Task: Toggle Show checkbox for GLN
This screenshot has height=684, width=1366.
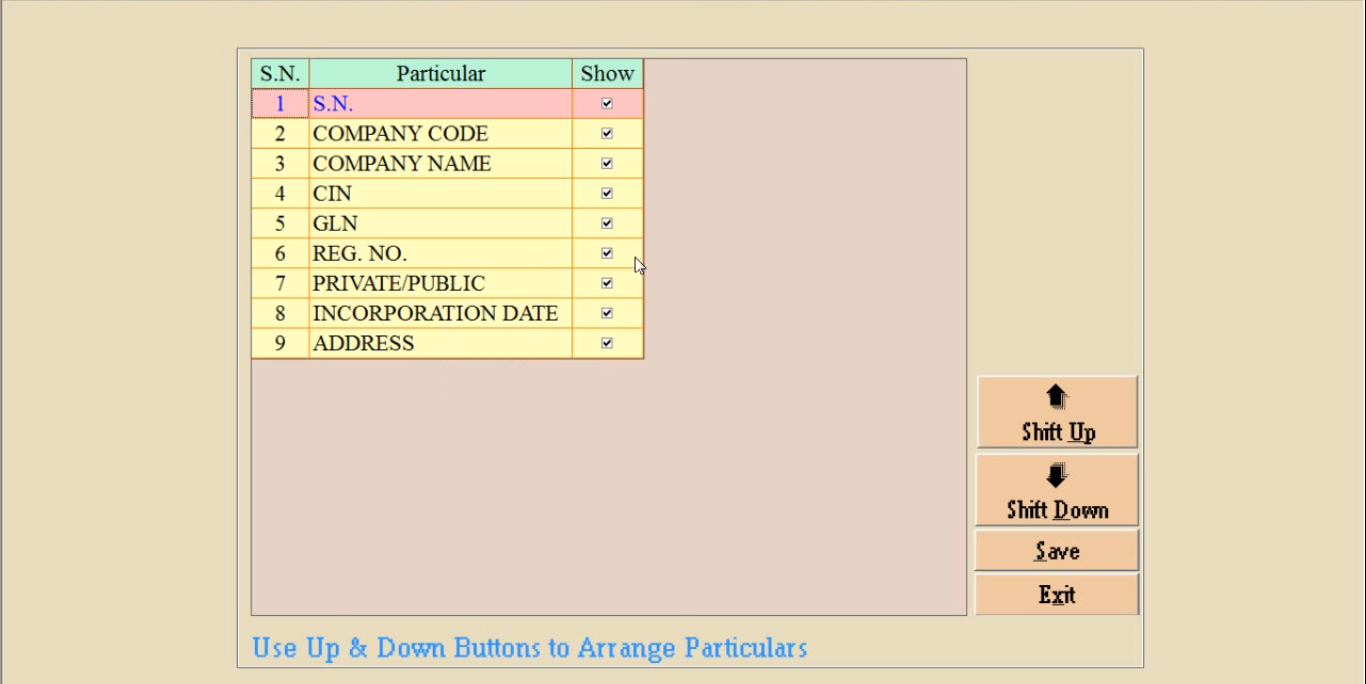Action: pyautogui.click(x=607, y=223)
